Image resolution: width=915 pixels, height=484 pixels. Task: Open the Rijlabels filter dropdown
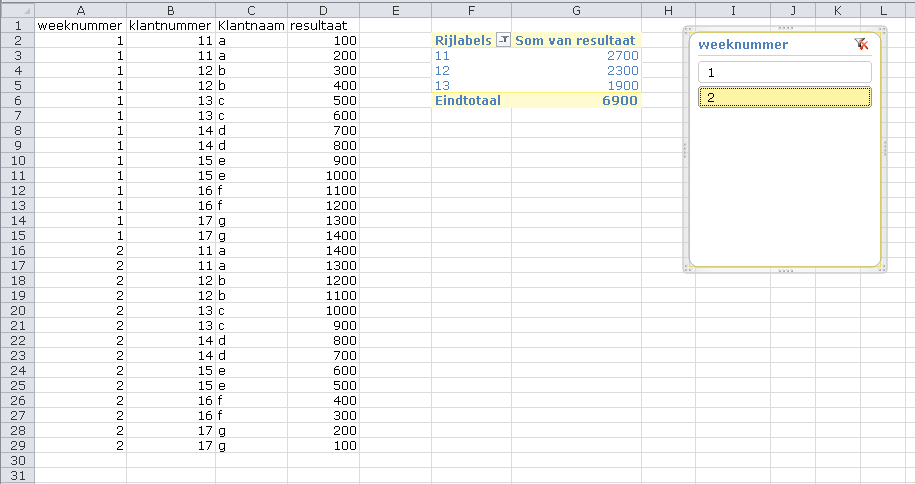(503, 40)
